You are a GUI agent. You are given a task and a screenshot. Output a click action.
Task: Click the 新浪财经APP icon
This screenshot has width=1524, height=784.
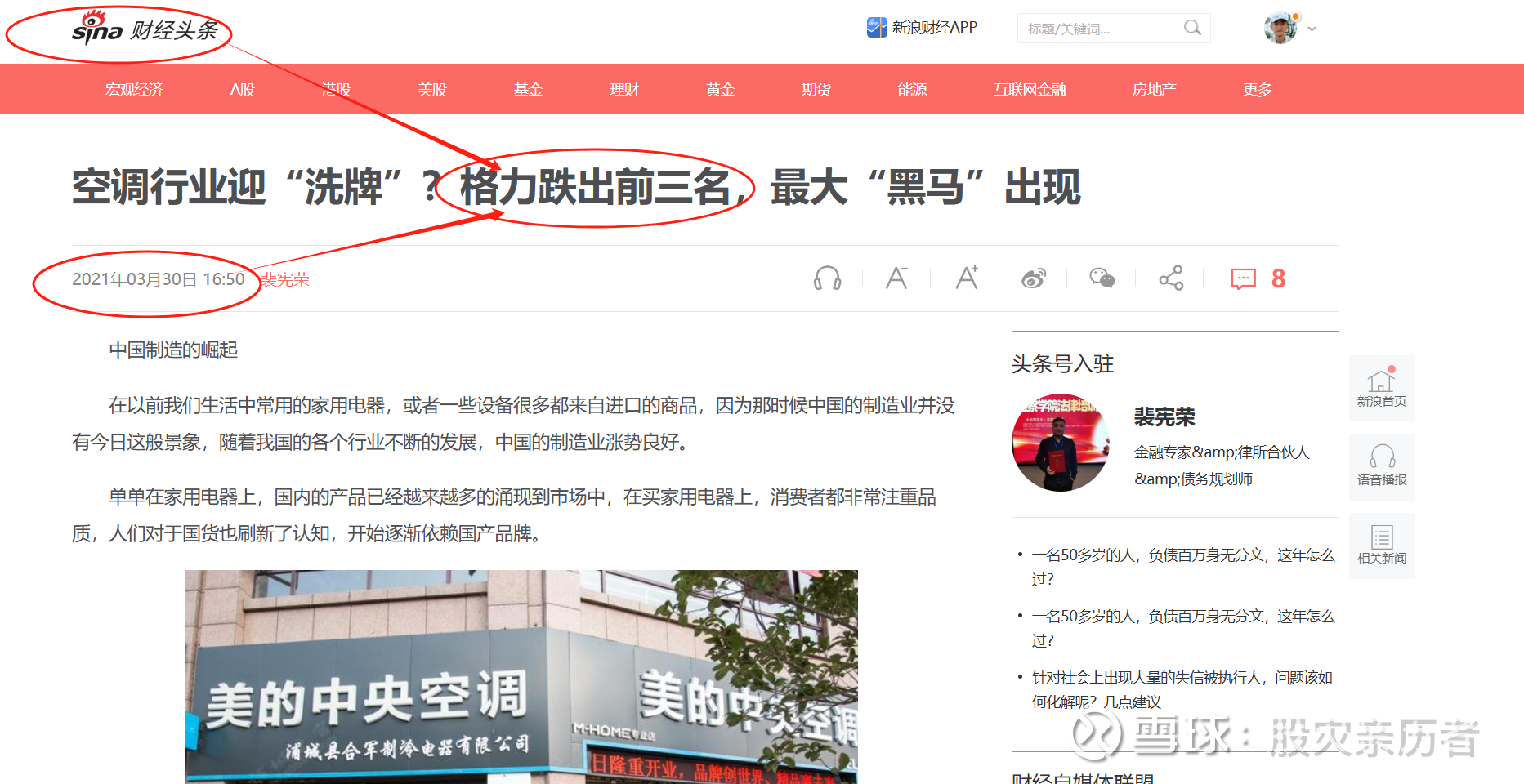tap(877, 27)
